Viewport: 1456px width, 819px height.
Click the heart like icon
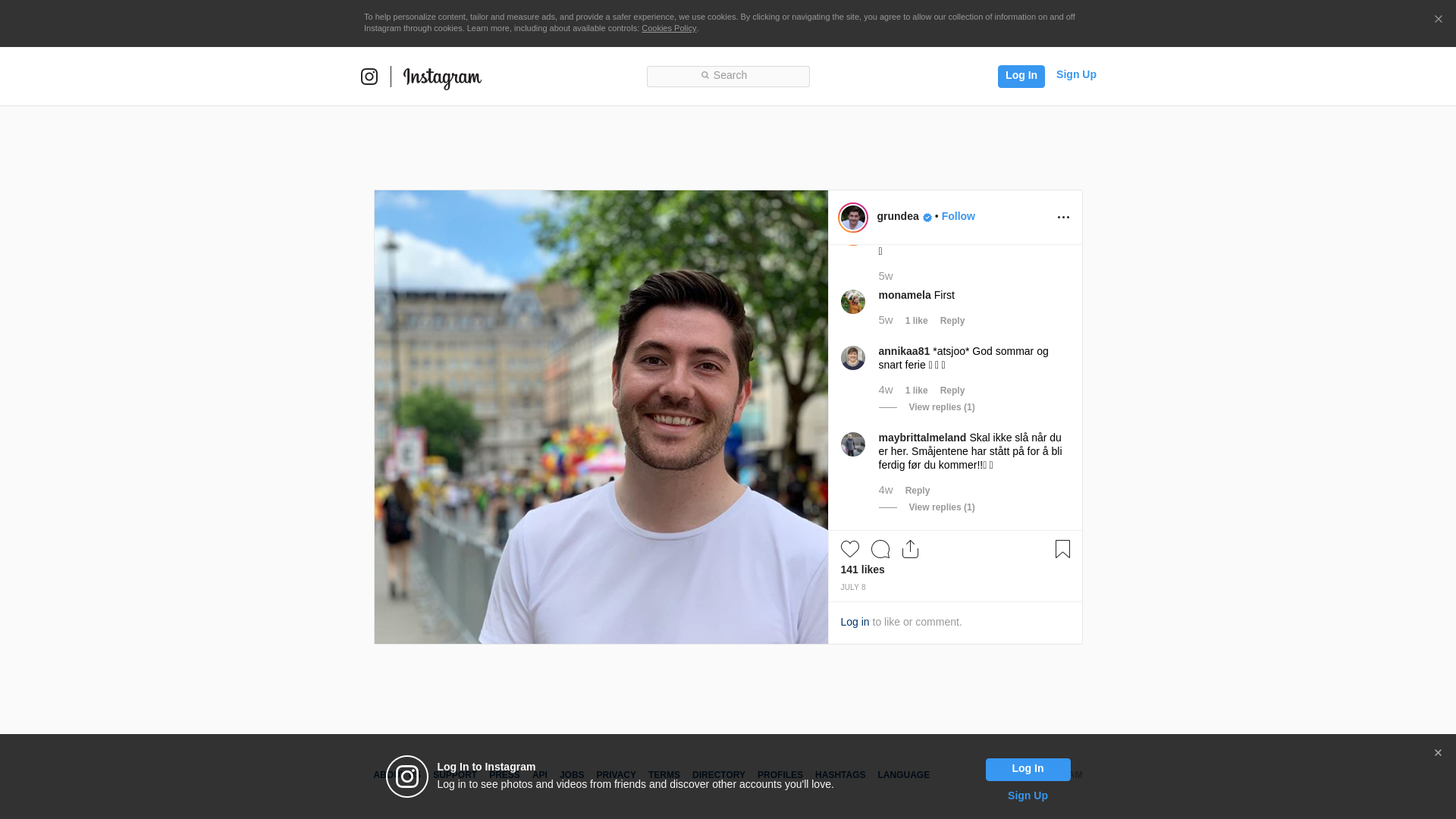click(x=849, y=549)
